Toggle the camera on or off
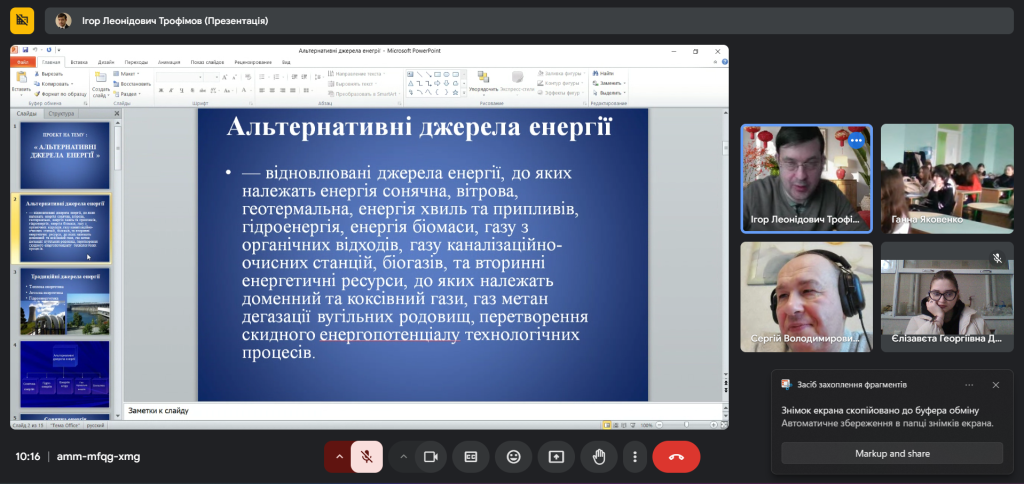The image size is (1024, 484). pos(431,457)
